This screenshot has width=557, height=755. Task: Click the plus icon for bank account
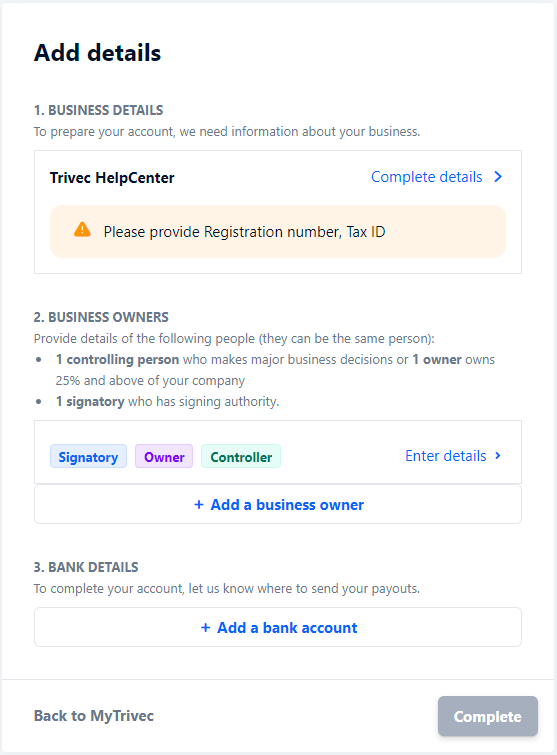(206, 628)
